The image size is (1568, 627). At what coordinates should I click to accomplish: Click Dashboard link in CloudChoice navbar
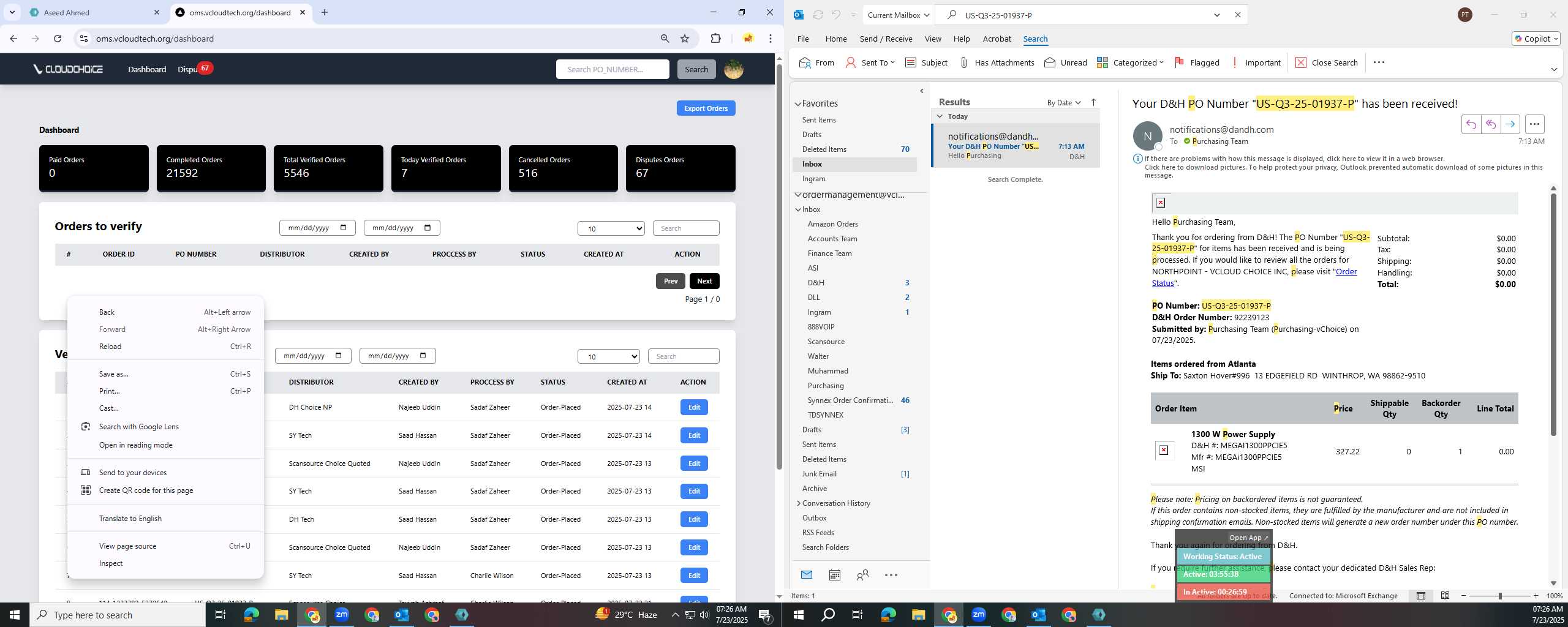[147, 69]
